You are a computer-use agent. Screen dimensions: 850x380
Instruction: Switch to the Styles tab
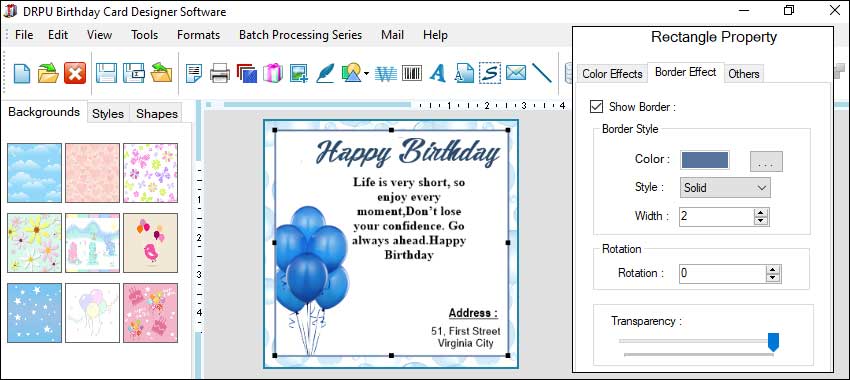108,114
